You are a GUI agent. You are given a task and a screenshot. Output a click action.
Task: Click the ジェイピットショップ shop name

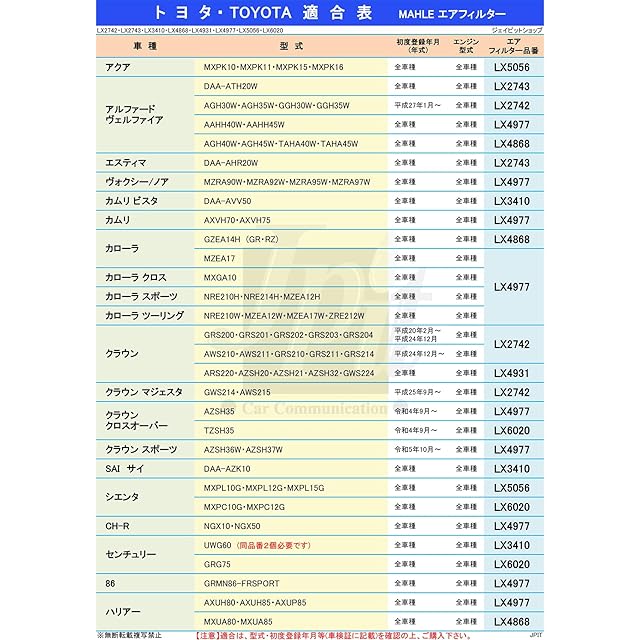click(x=517, y=30)
